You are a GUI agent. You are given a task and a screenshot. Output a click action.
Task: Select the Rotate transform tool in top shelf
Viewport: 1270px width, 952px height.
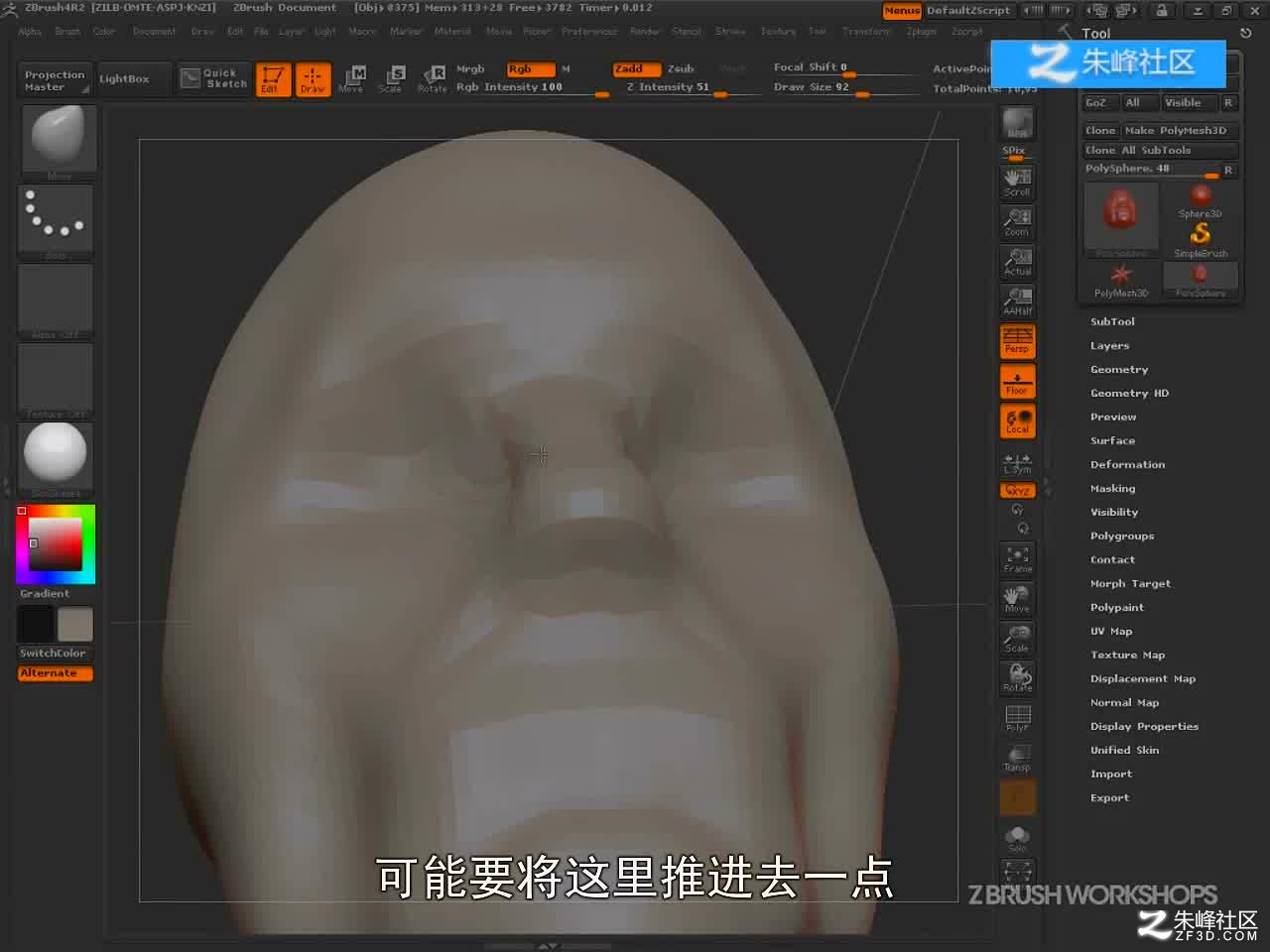(432, 79)
